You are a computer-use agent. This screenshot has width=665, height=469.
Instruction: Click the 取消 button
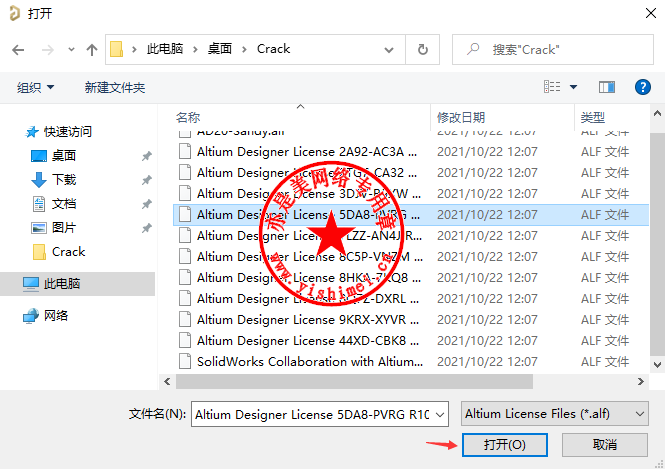[605, 445]
